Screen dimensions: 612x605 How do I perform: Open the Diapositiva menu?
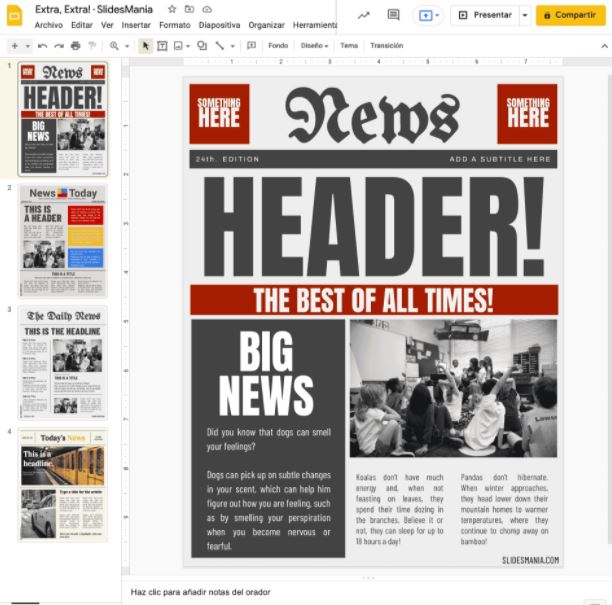coord(219,25)
